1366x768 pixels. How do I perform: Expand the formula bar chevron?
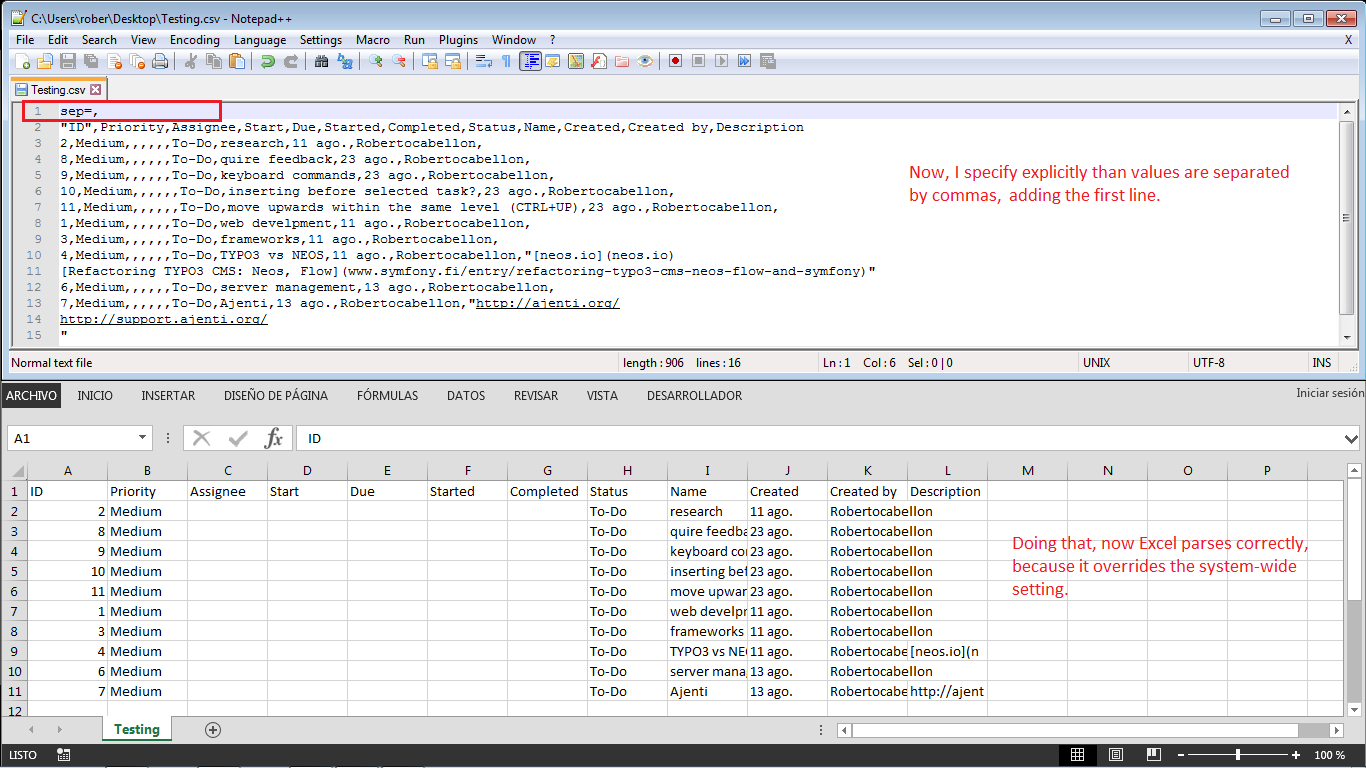click(1353, 439)
